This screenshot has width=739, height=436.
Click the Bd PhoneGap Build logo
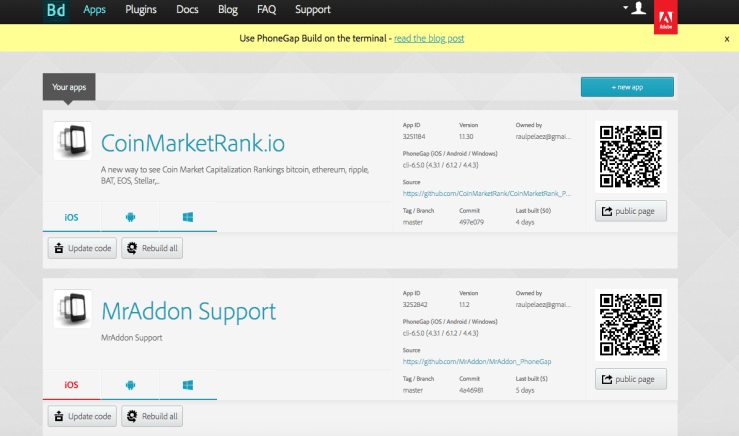[x=56, y=11]
